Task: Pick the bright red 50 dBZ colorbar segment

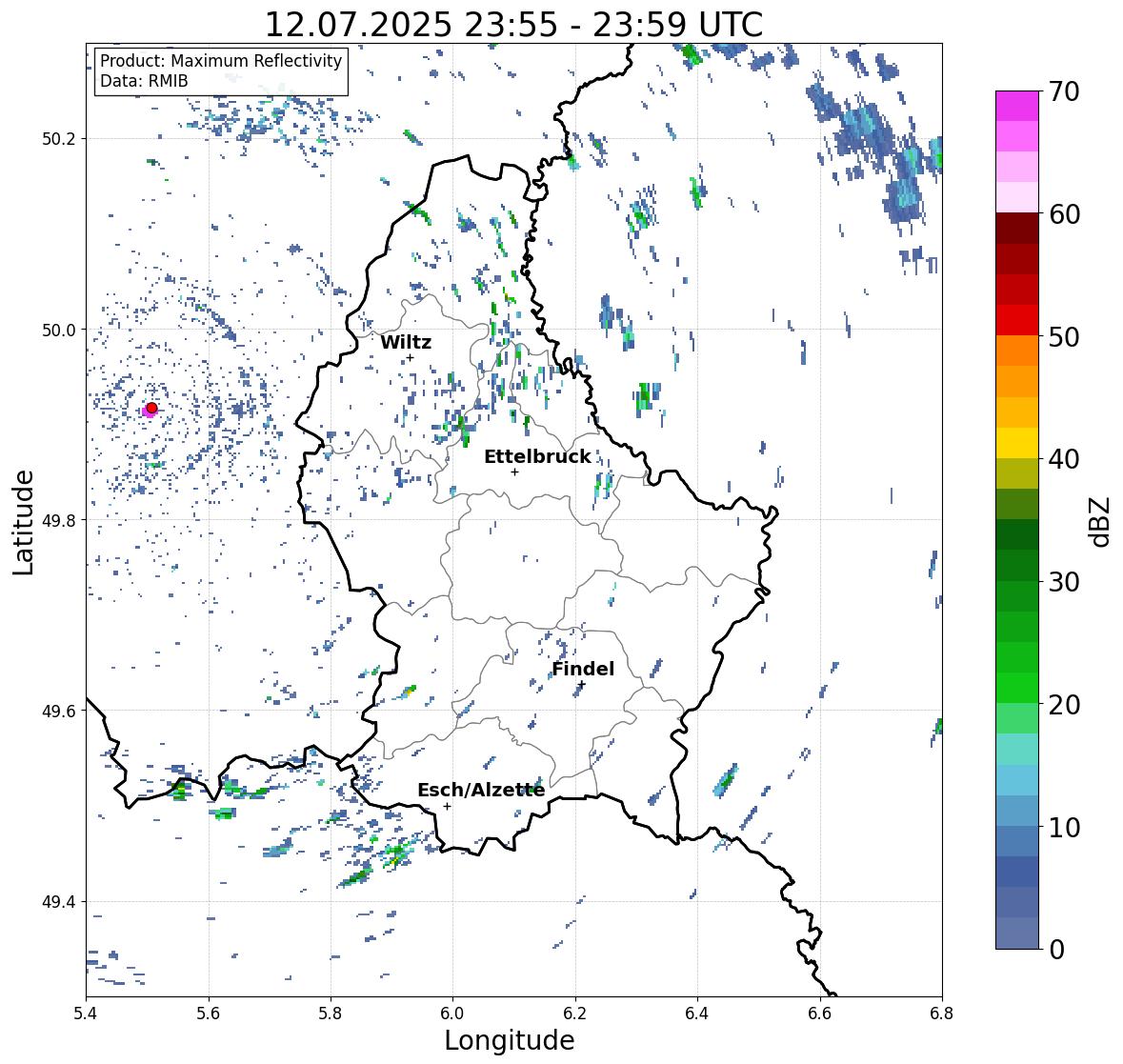Action: pos(1016,320)
